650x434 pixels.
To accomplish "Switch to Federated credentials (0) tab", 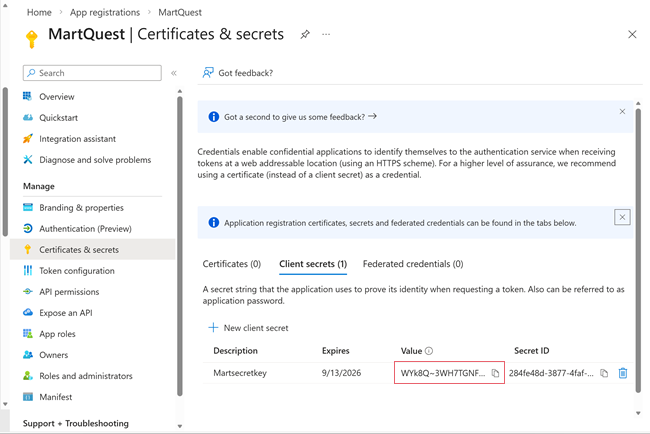I will tap(413, 264).
